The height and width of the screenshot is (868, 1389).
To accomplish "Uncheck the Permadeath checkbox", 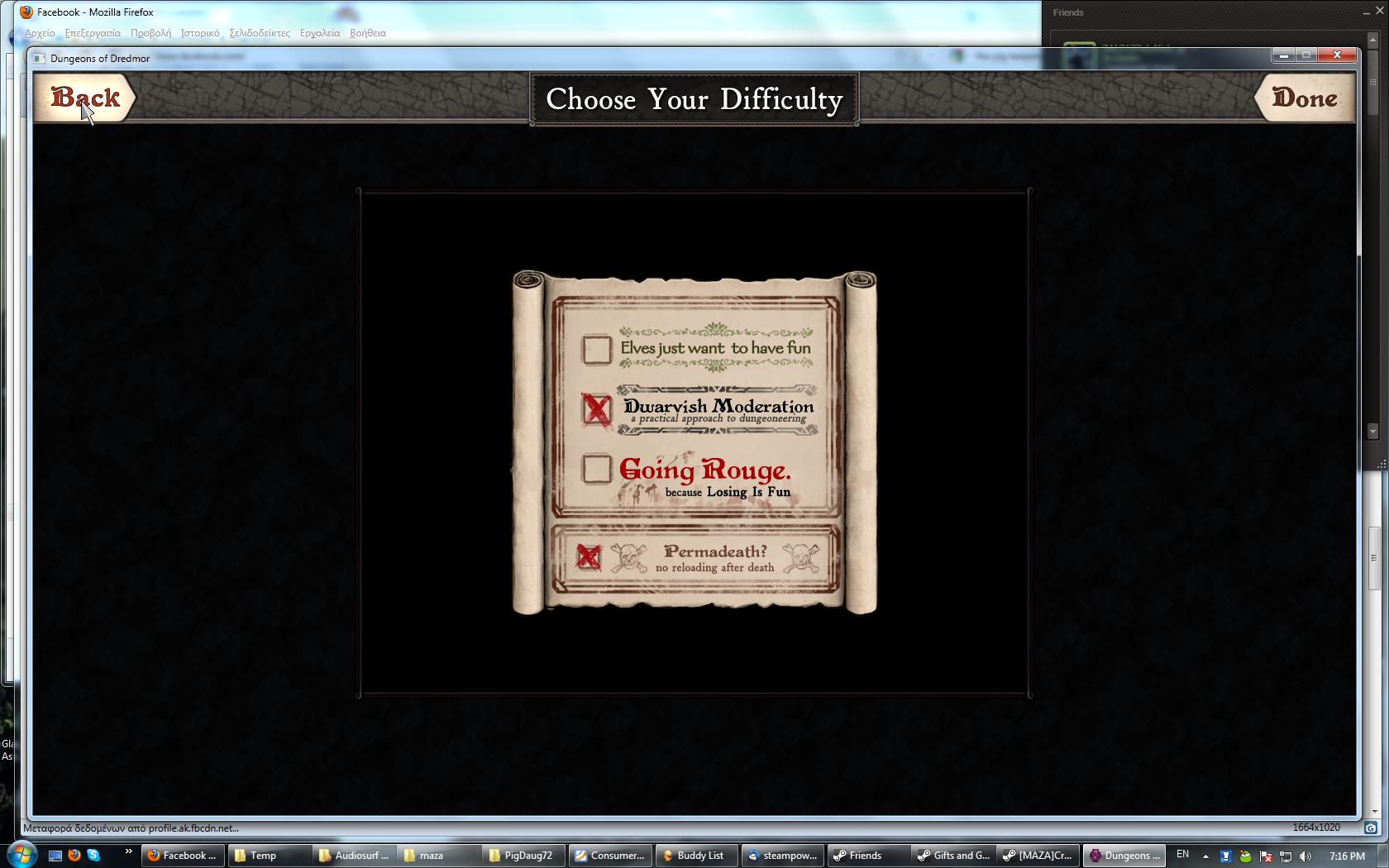I will tap(589, 557).
